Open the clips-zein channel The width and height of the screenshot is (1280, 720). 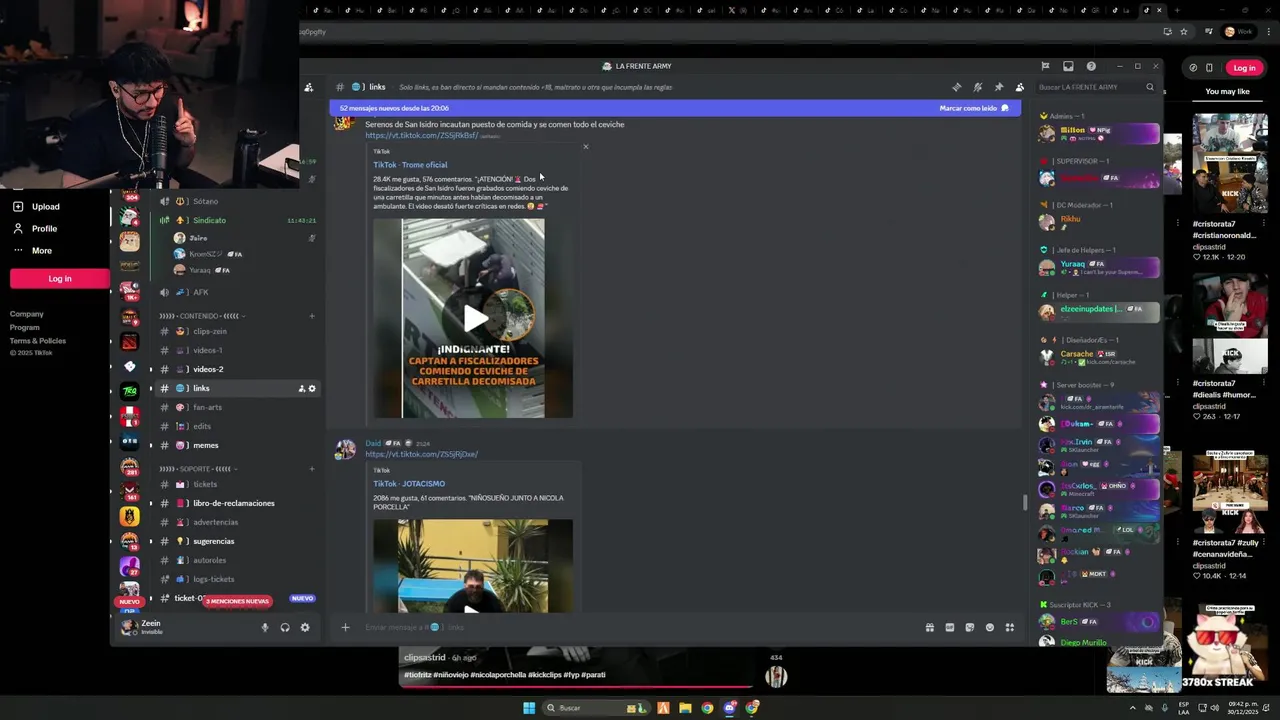click(x=238, y=331)
